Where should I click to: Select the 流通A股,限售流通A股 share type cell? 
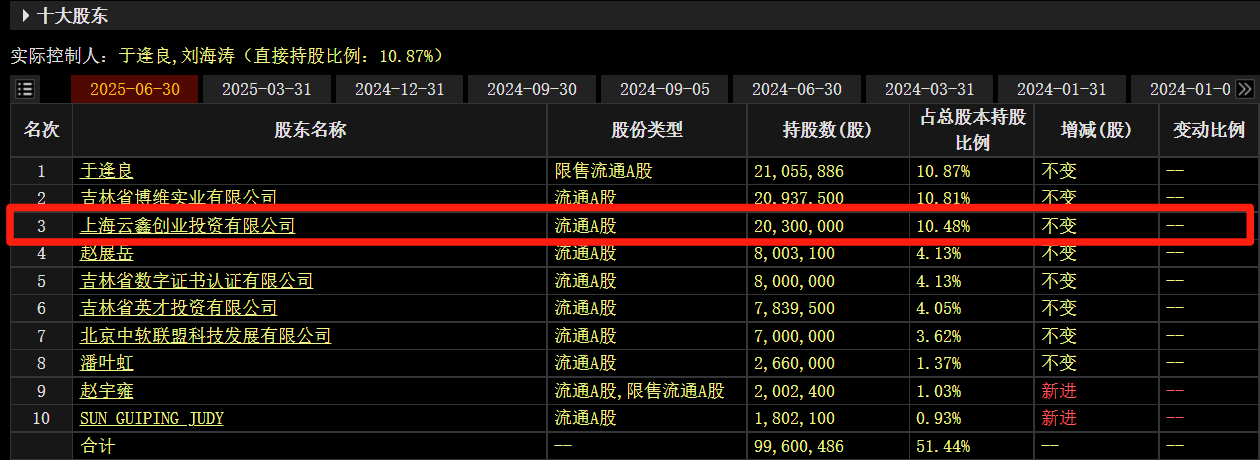(x=639, y=391)
